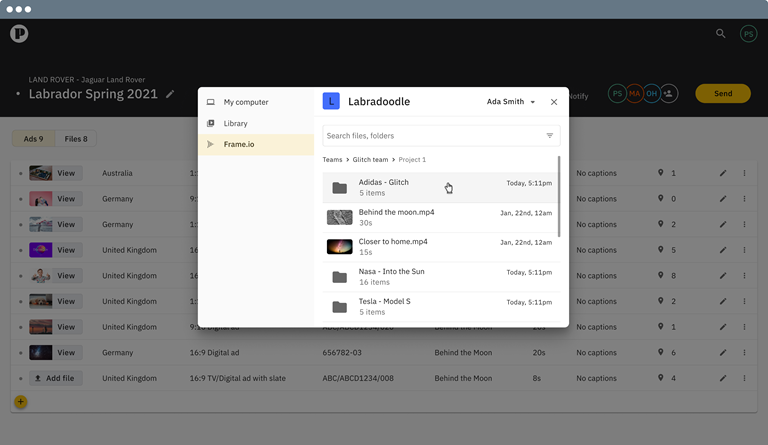Edit campaign title with pencil icon
Image resolution: width=768 pixels, height=445 pixels.
(170, 94)
